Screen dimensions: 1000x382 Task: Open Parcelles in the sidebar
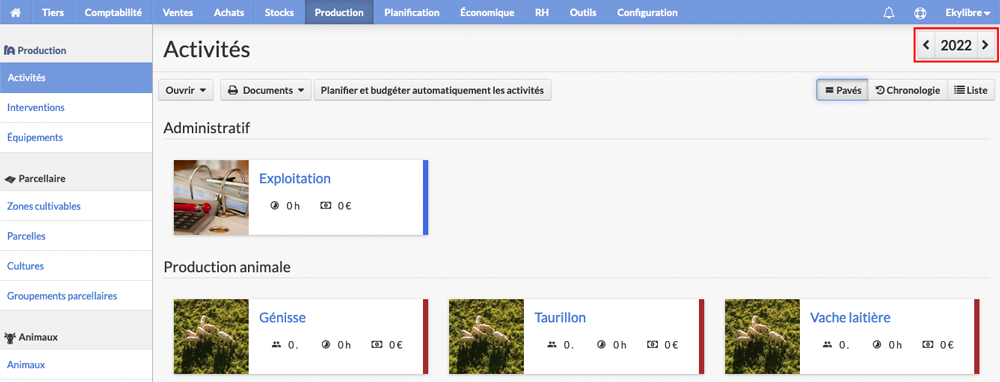point(76,236)
